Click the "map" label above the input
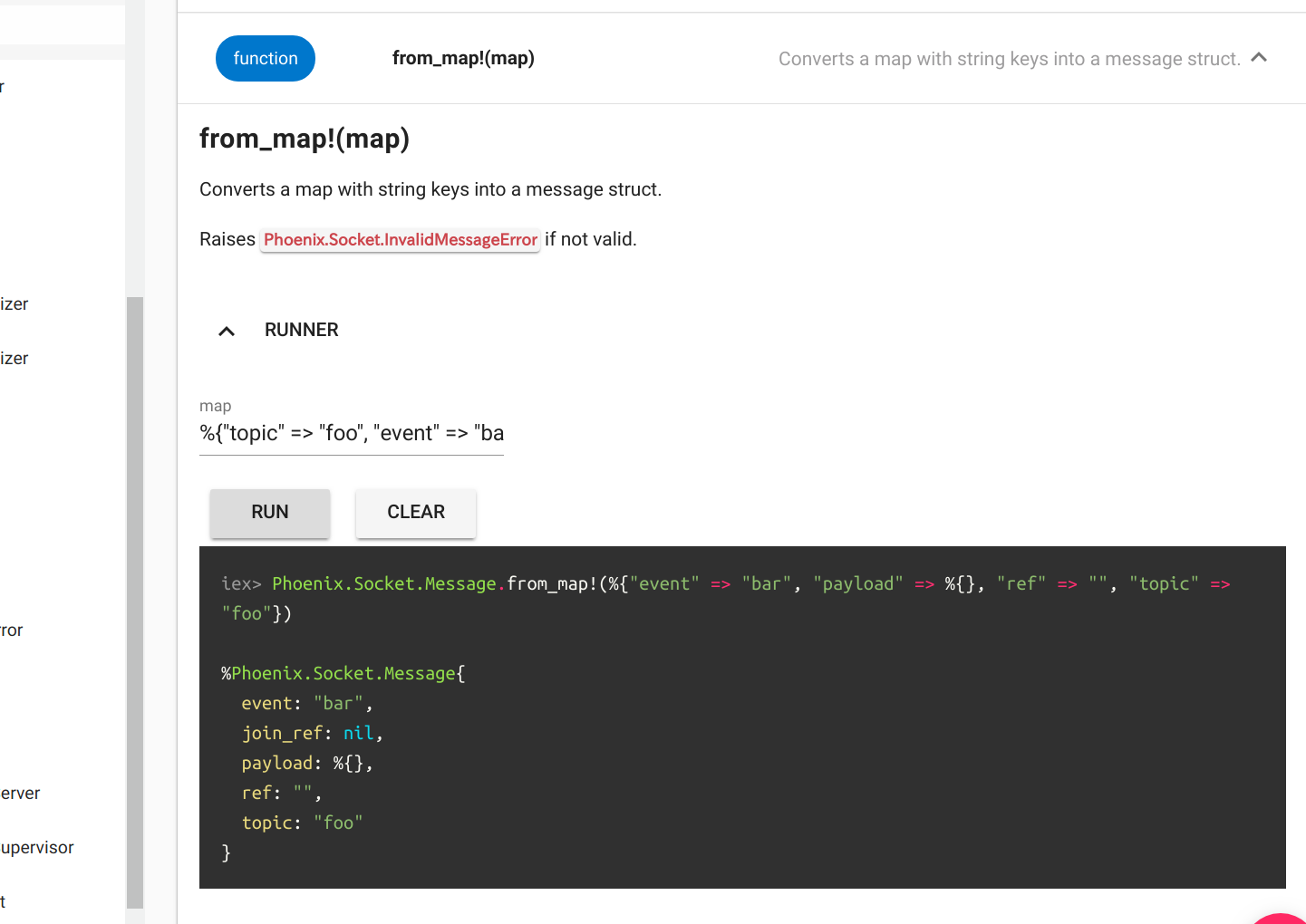Screen dimensions: 1306x924 coord(215,406)
